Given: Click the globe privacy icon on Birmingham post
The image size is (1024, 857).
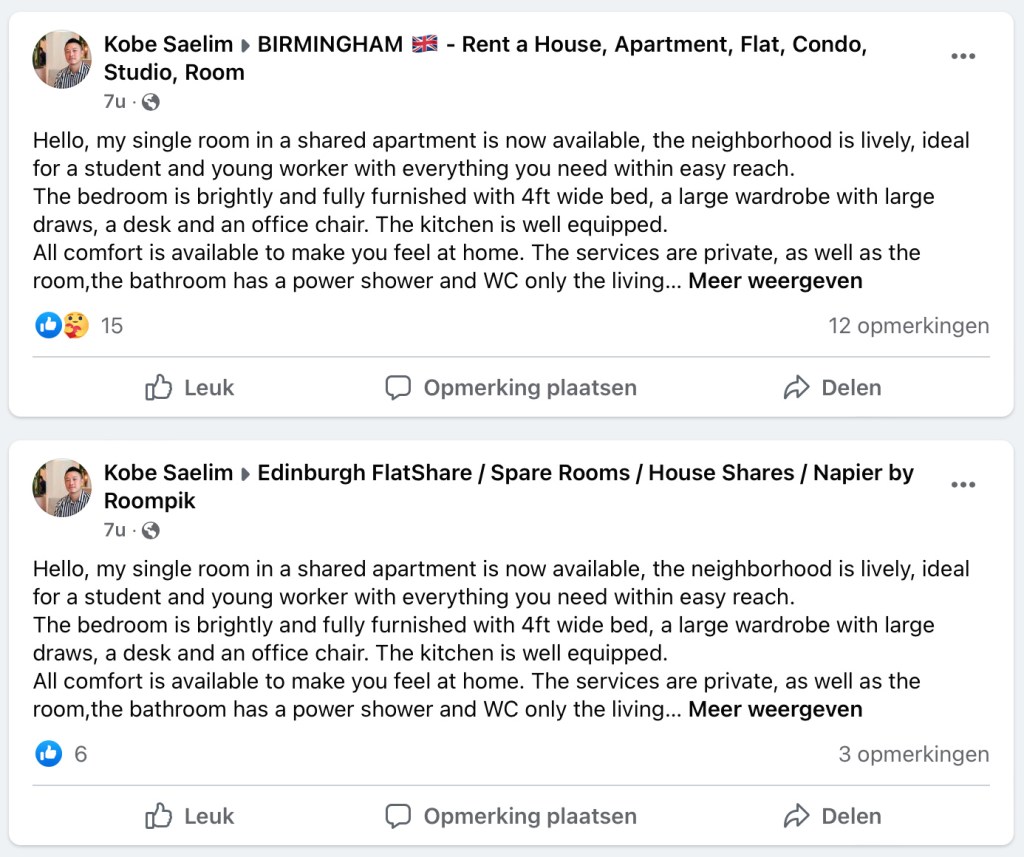Looking at the screenshot, I should click(x=151, y=102).
